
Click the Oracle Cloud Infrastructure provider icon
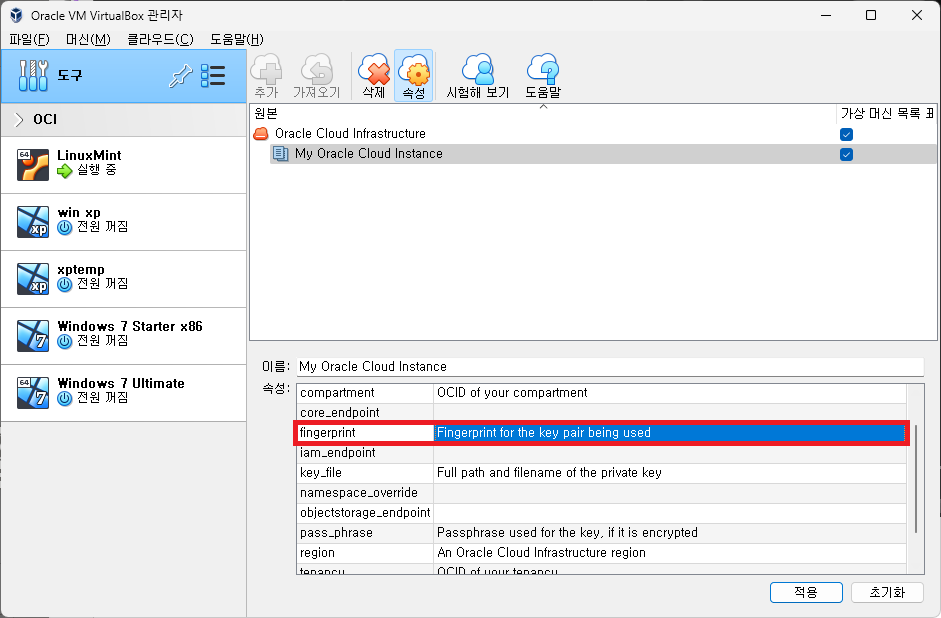pos(261,134)
